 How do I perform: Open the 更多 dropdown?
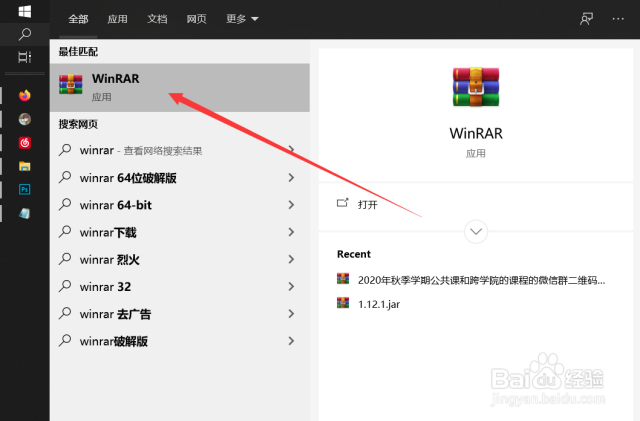pyautogui.click(x=242, y=19)
